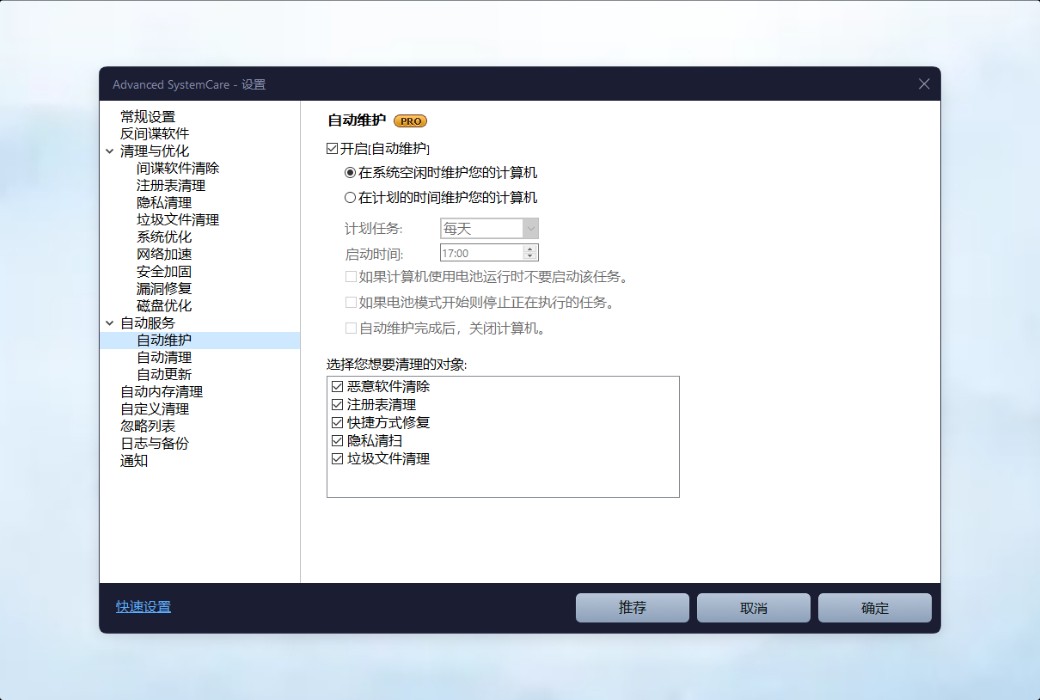1040x700 pixels.
Task: Open 系统优化 settings
Action: click(x=164, y=237)
